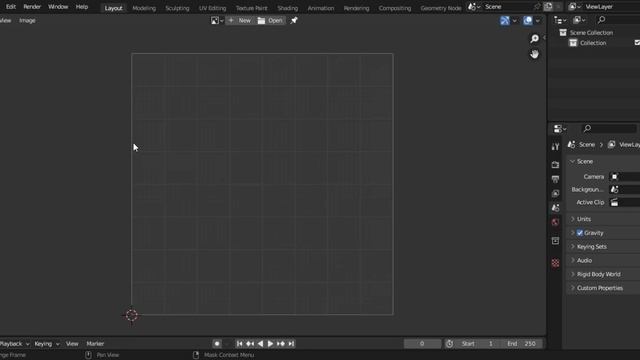Click the Active Clip field
The image size is (640, 360).
(x=624, y=202)
